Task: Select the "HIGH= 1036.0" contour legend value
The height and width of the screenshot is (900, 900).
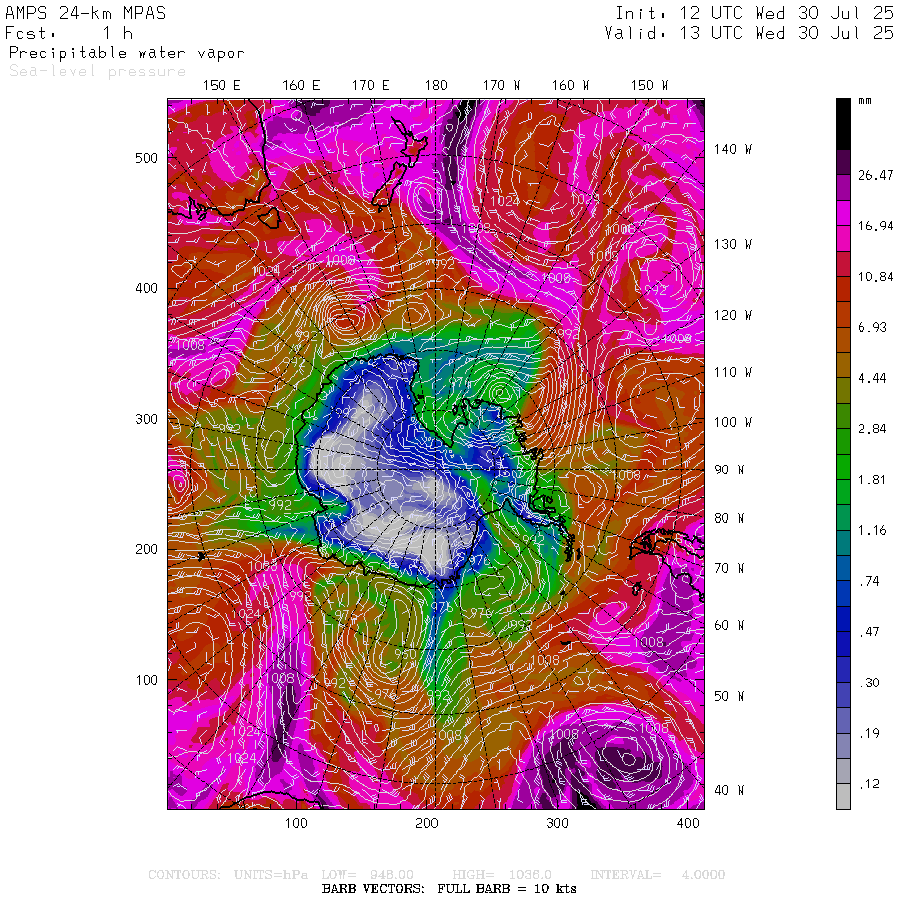Action: pos(502,875)
